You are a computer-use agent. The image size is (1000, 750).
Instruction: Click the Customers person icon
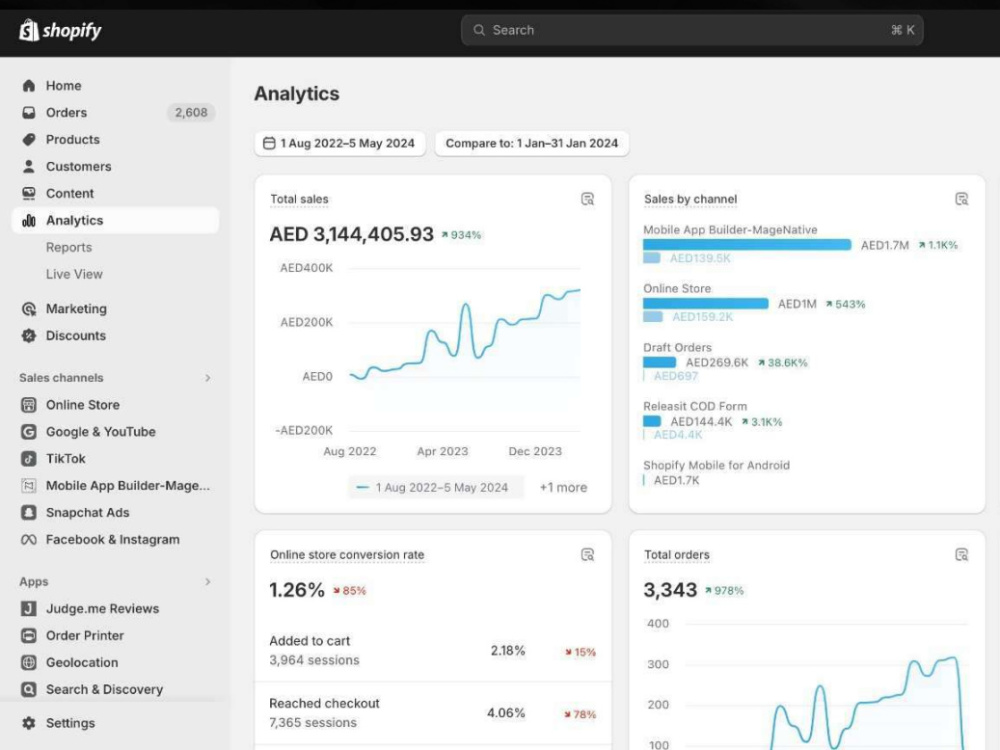pos(29,166)
